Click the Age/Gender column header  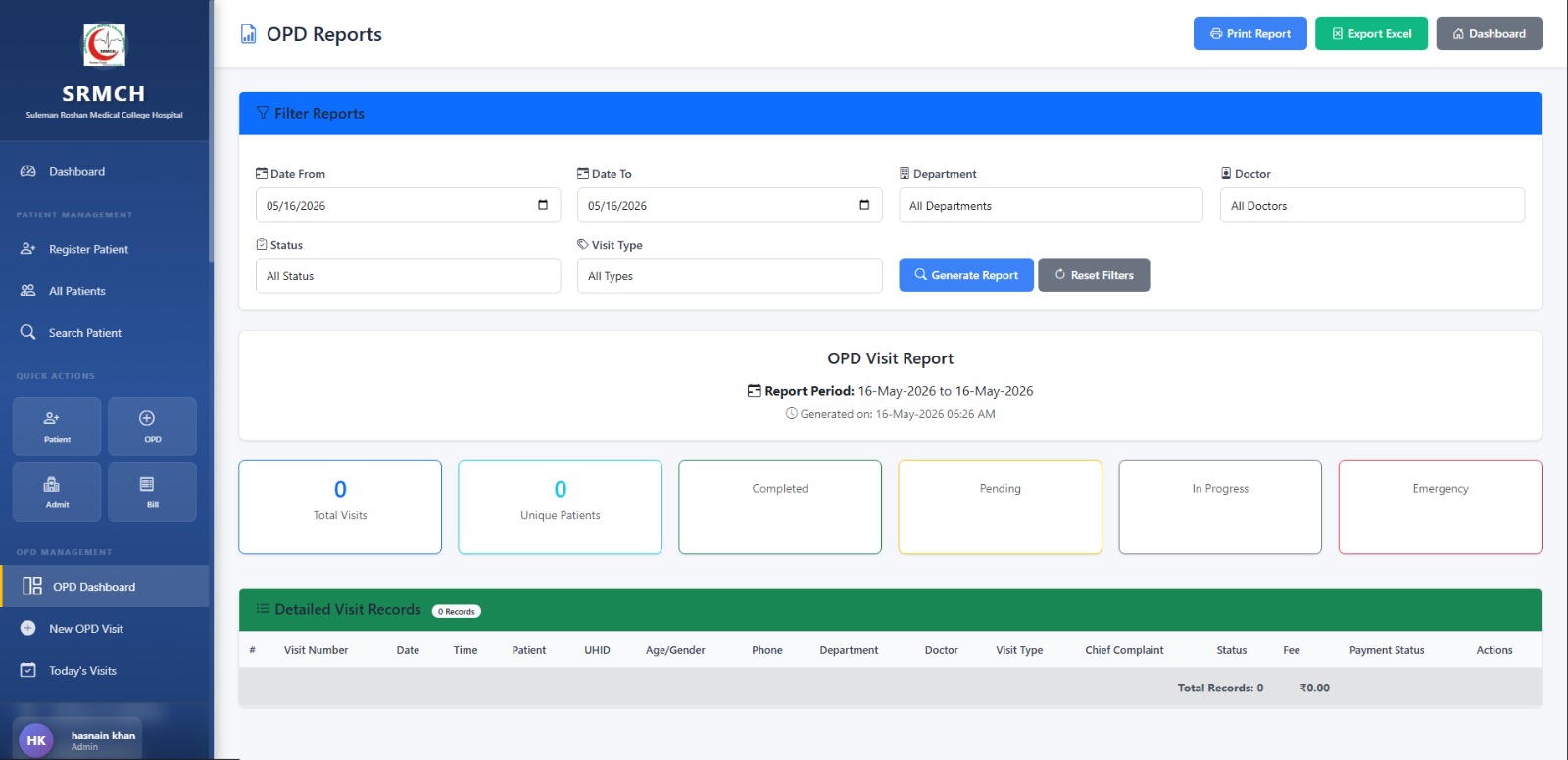tap(675, 650)
